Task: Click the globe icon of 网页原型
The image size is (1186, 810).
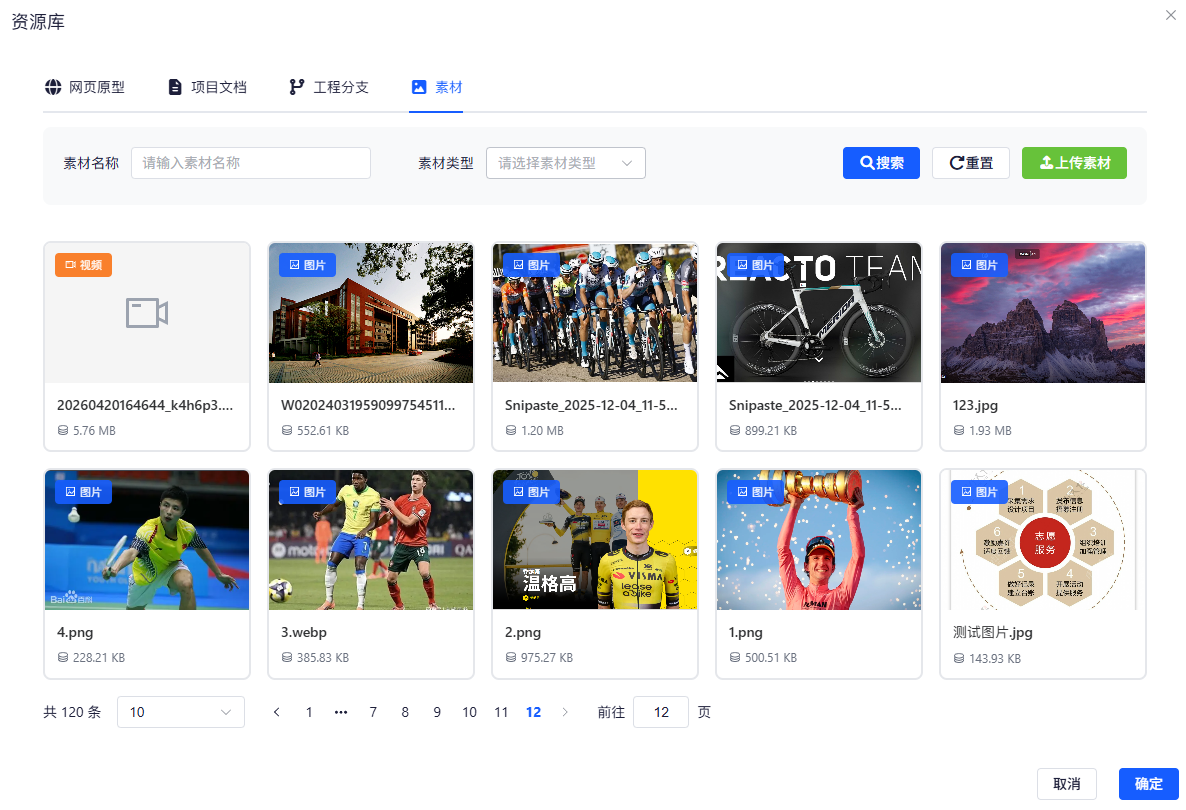Action: pyautogui.click(x=53, y=87)
